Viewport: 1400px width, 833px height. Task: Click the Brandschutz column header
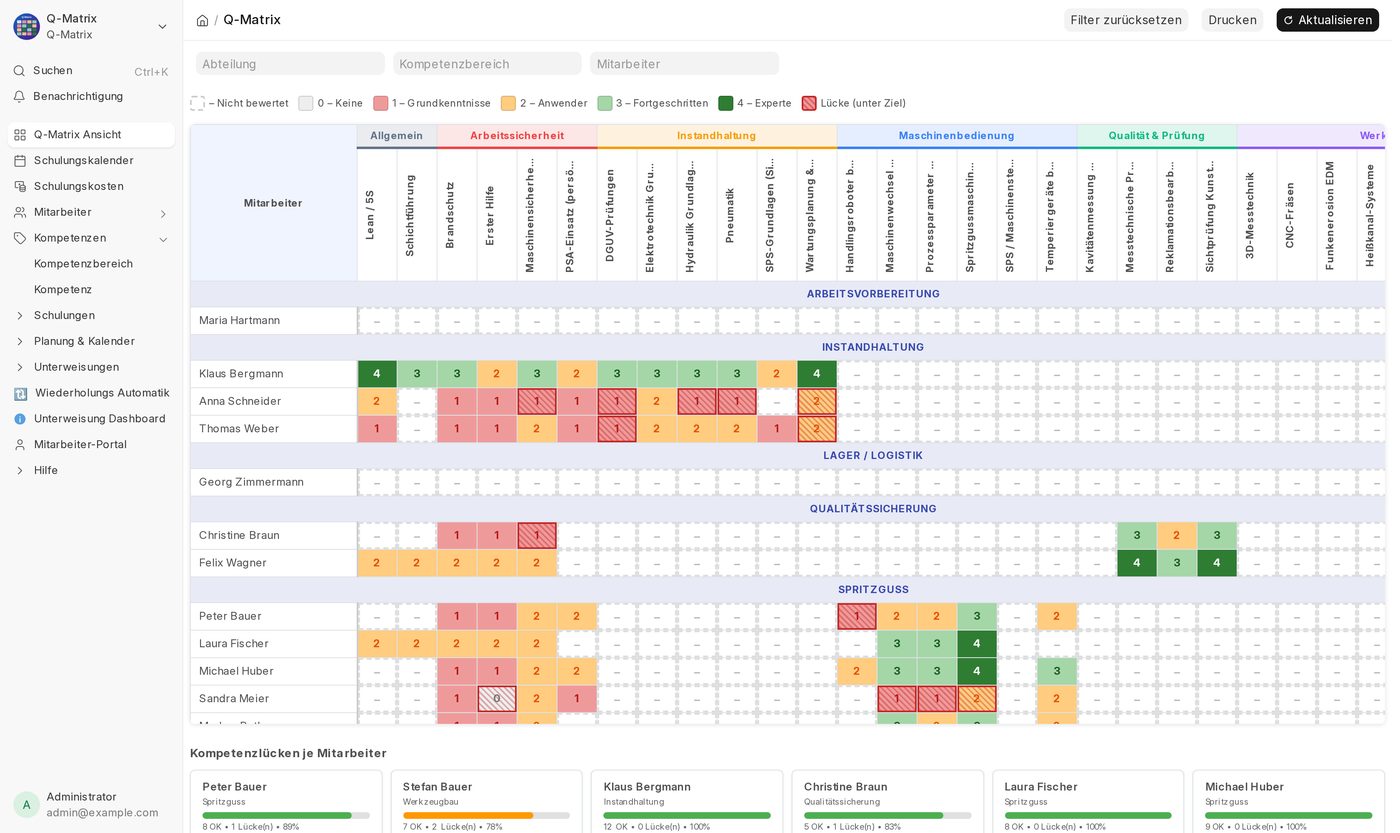tap(457, 215)
